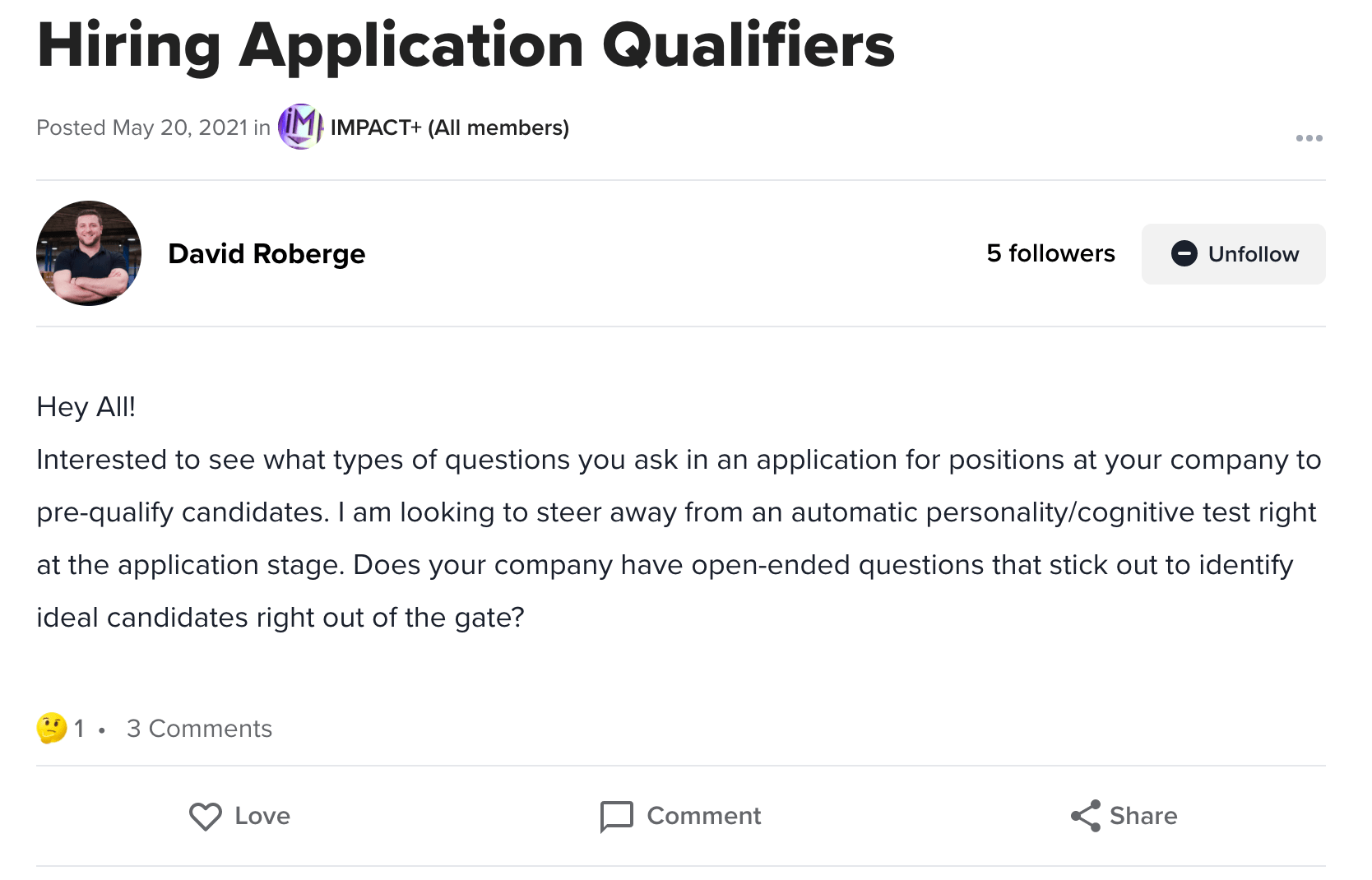Viewport: 1372px width, 880px height.
Task: View the reaction count of 1
Action: tap(79, 729)
